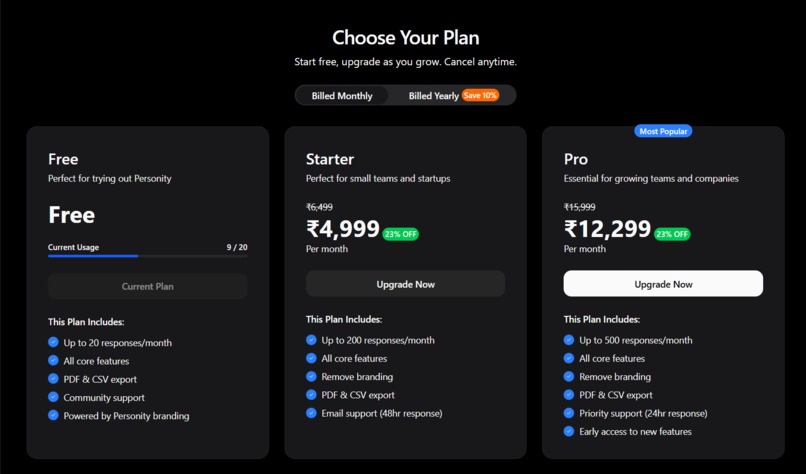Click the 23% OFF badge on Starter
The height and width of the screenshot is (474, 806).
[x=400, y=234]
